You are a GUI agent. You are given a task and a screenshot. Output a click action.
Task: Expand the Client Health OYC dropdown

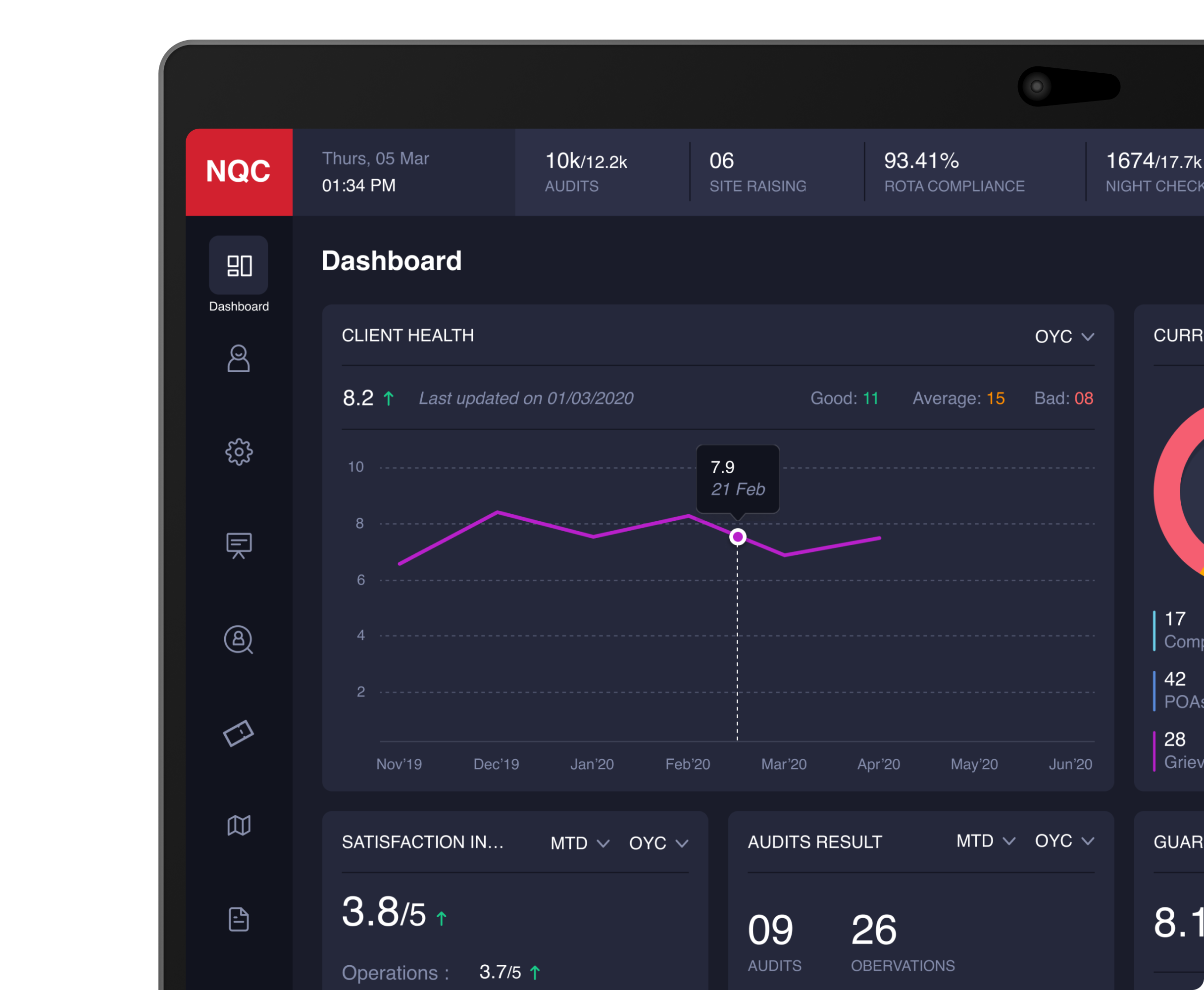point(1064,337)
